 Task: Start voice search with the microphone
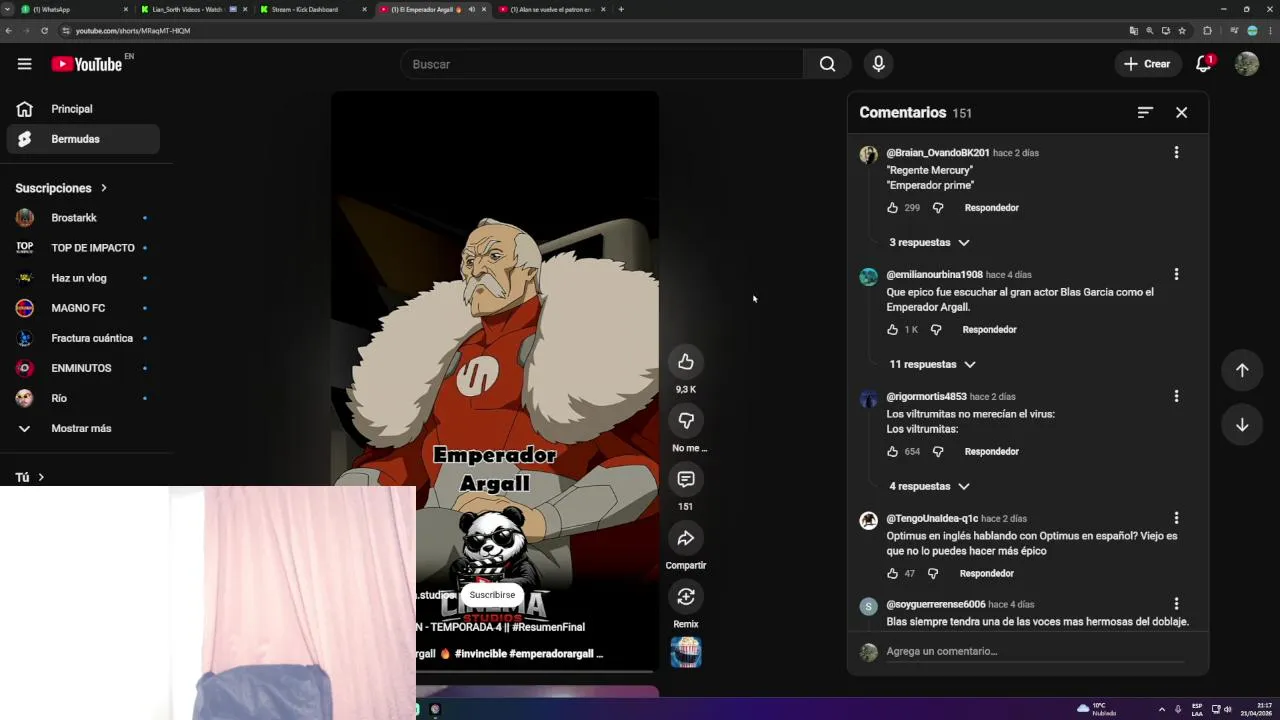[878, 64]
